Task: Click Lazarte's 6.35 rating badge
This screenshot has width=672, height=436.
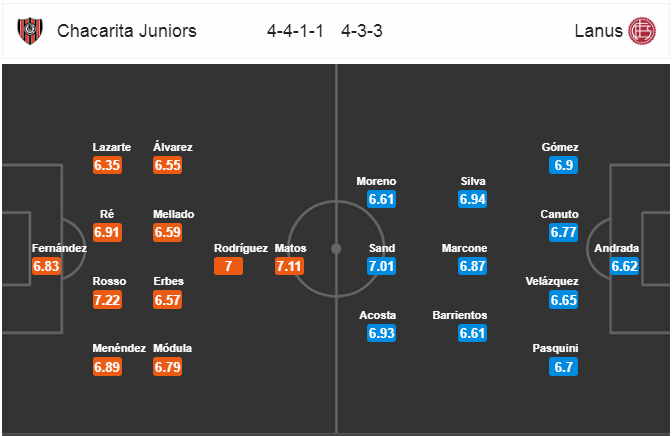Action: tap(107, 165)
